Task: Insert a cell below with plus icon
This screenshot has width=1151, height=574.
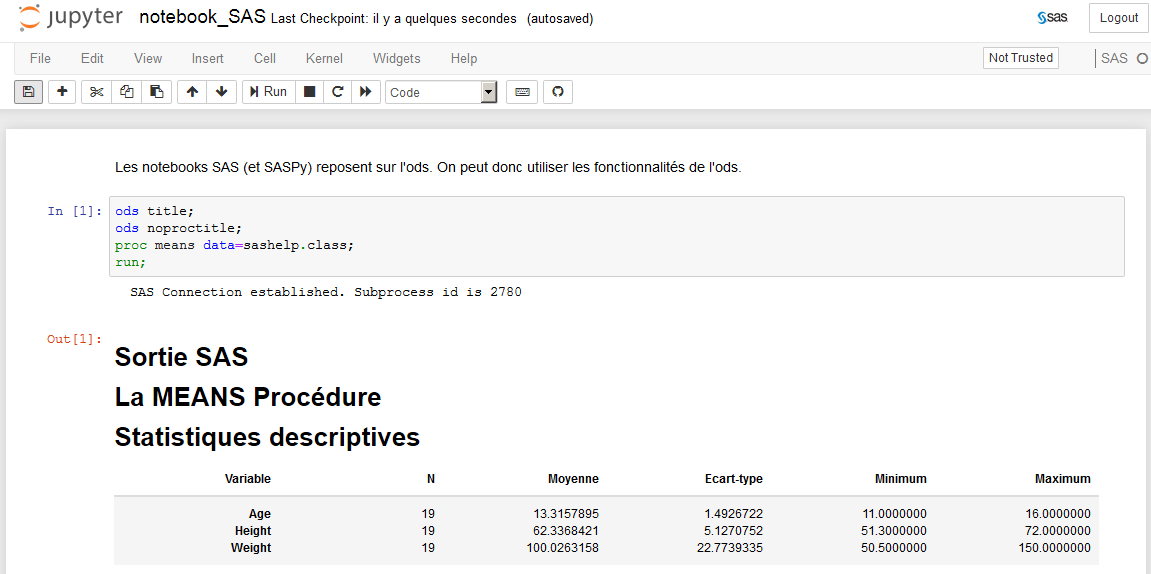Action: pos(62,92)
